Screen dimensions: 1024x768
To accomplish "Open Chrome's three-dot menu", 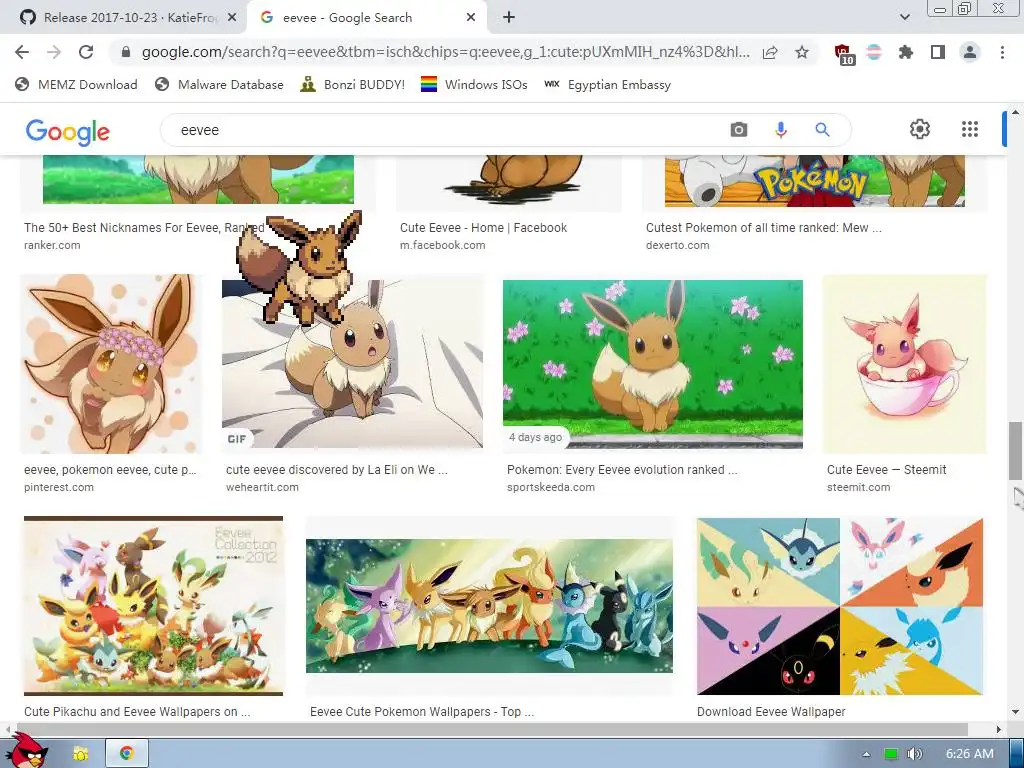I will point(1002,52).
